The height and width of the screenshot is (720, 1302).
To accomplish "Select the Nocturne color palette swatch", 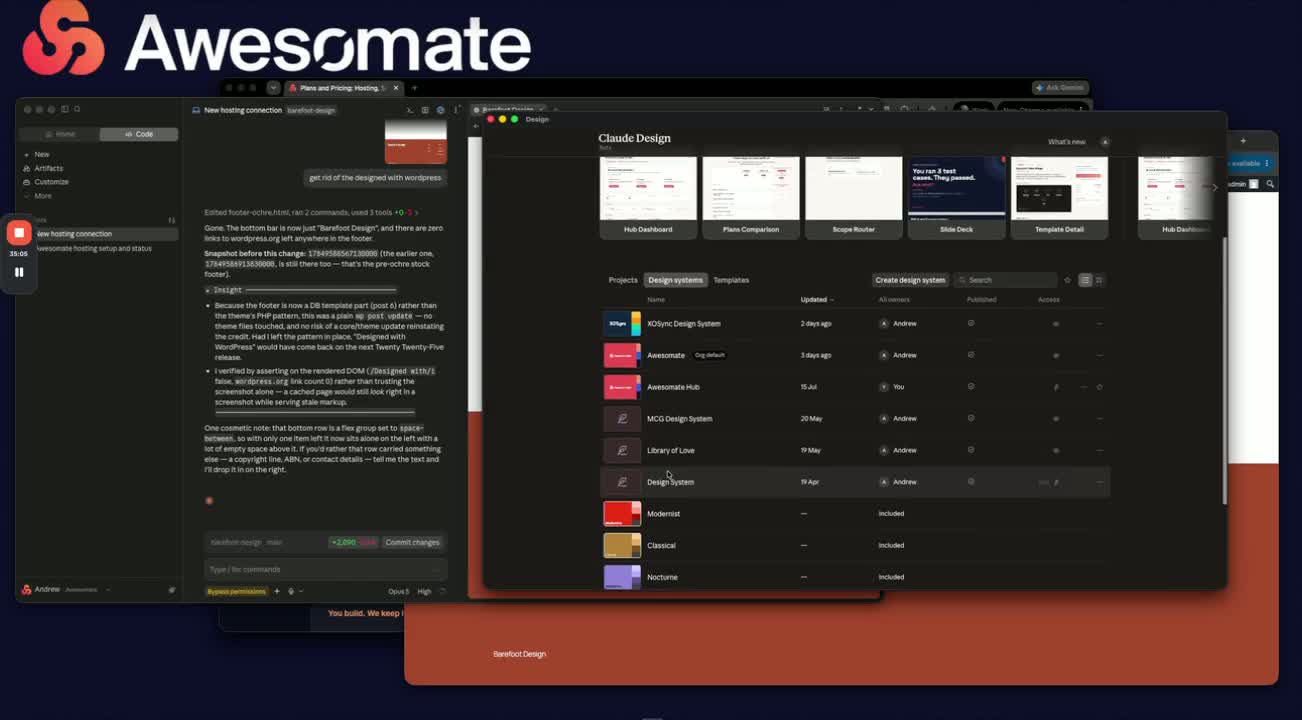I will click(622, 577).
